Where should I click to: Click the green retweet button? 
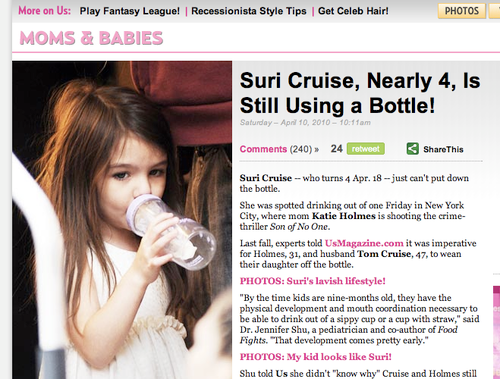(x=366, y=149)
